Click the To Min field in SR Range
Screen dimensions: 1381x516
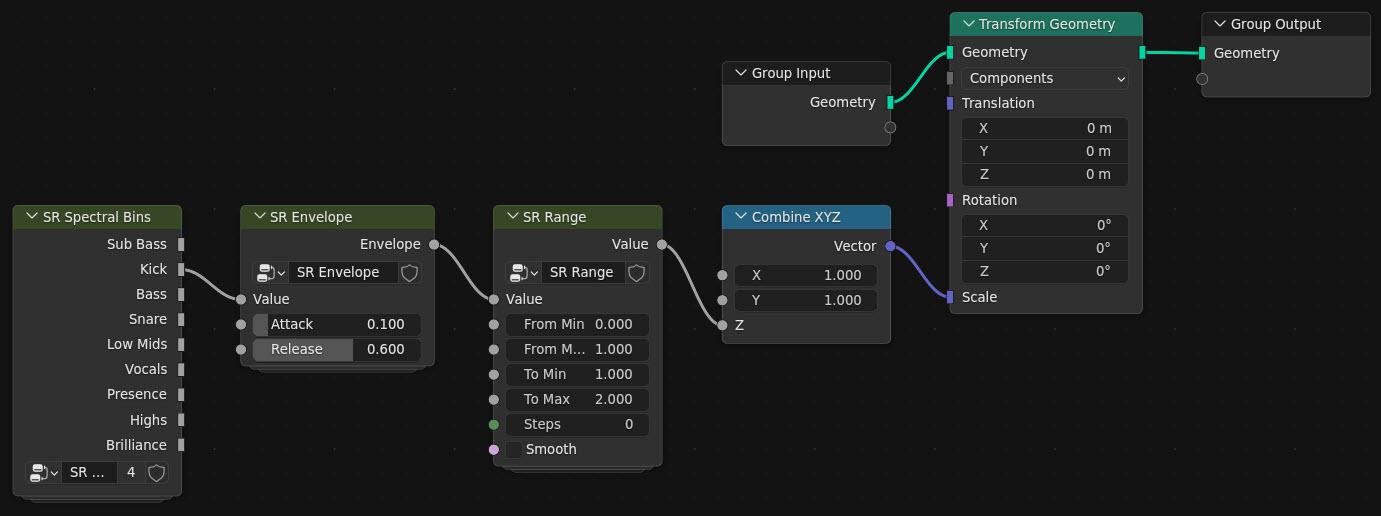coord(577,374)
